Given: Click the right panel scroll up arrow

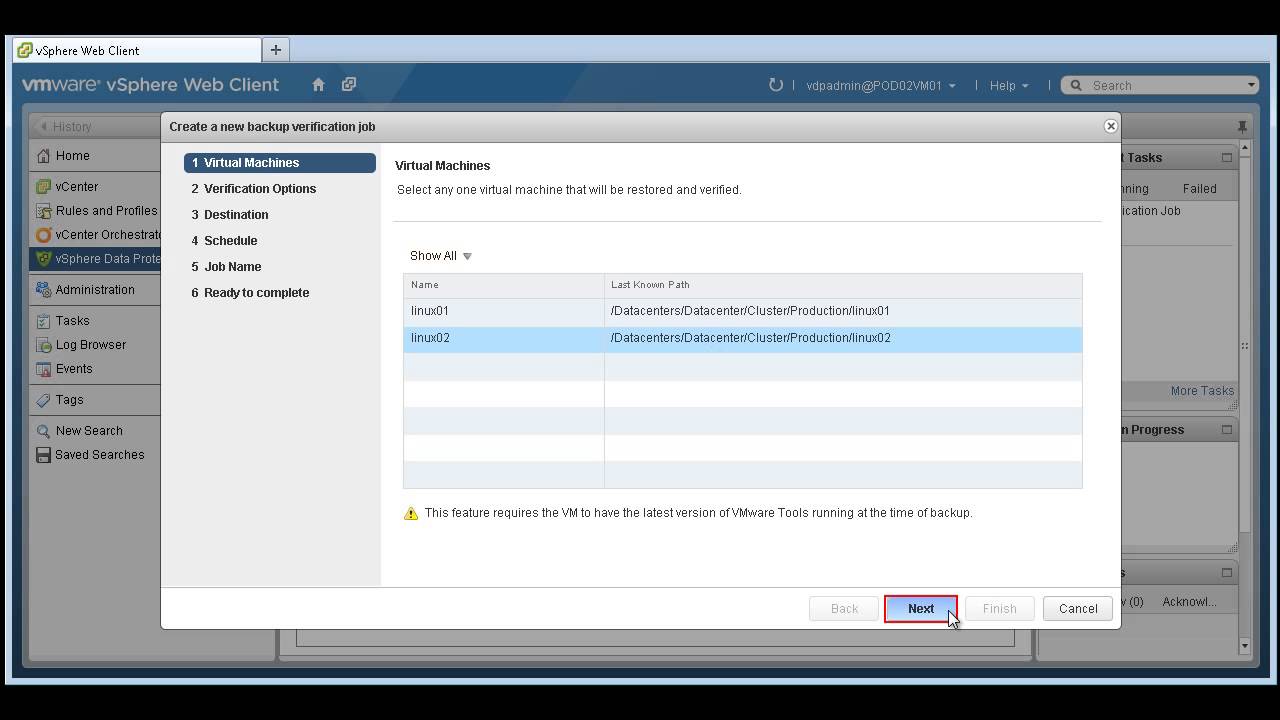Looking at the screenshot, I should [1245, 149].
